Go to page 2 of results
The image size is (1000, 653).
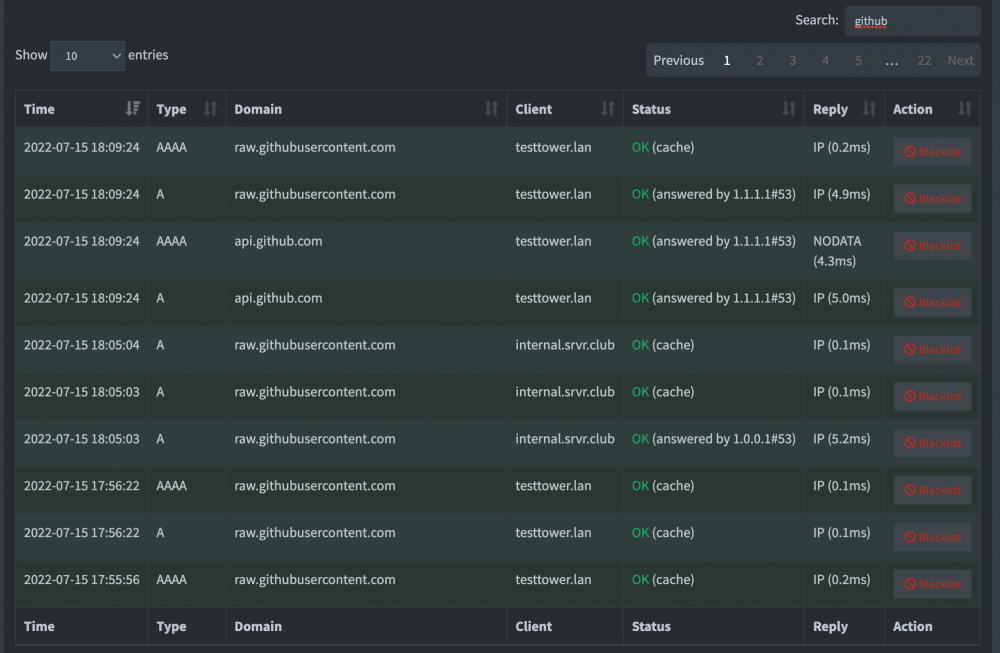[x=760, y=60]
